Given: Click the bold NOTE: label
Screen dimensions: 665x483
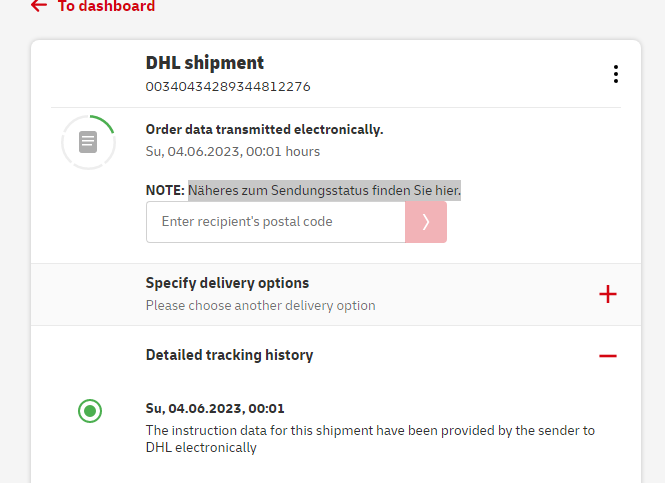Looking at the screenshot, I should click(x=165, y=190).
